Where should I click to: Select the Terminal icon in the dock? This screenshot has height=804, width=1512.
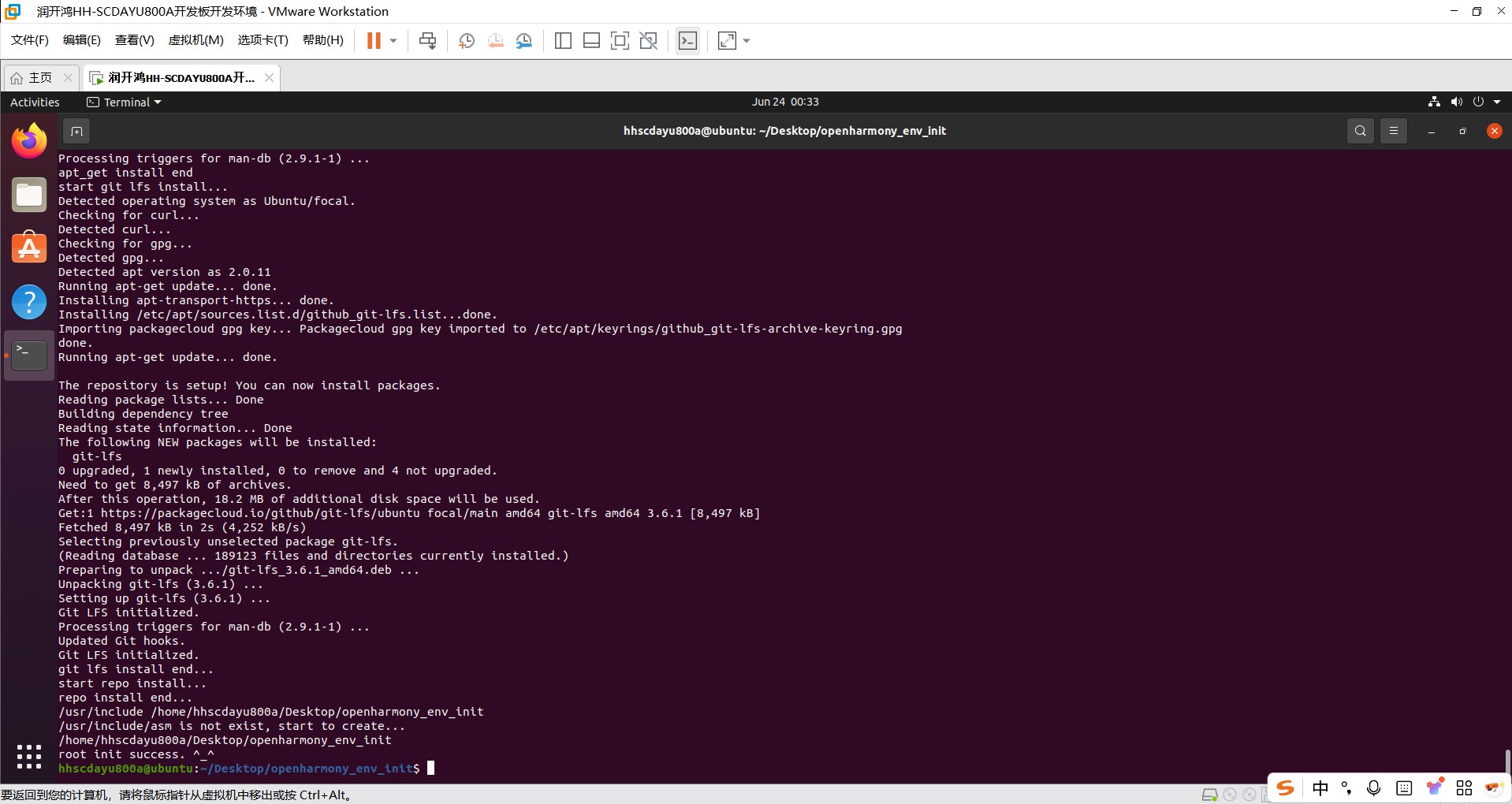(29, 355)
